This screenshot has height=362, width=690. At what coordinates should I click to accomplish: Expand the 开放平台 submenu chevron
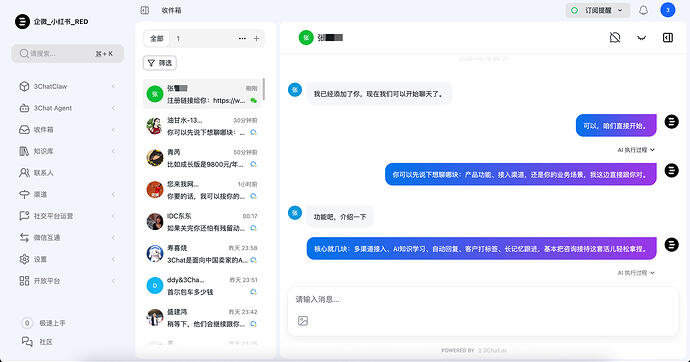click(114, 281)
